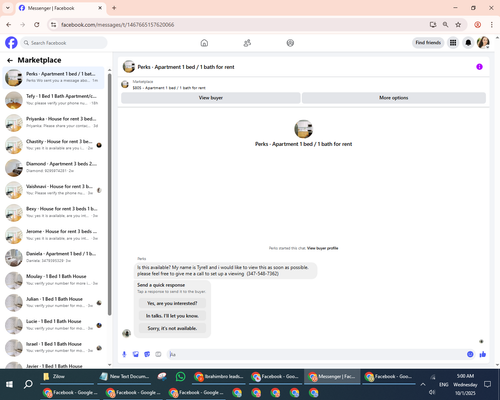Open the notifications bell
The height and width of the screenshot is (400, 500).
click(x=468, y=43)
